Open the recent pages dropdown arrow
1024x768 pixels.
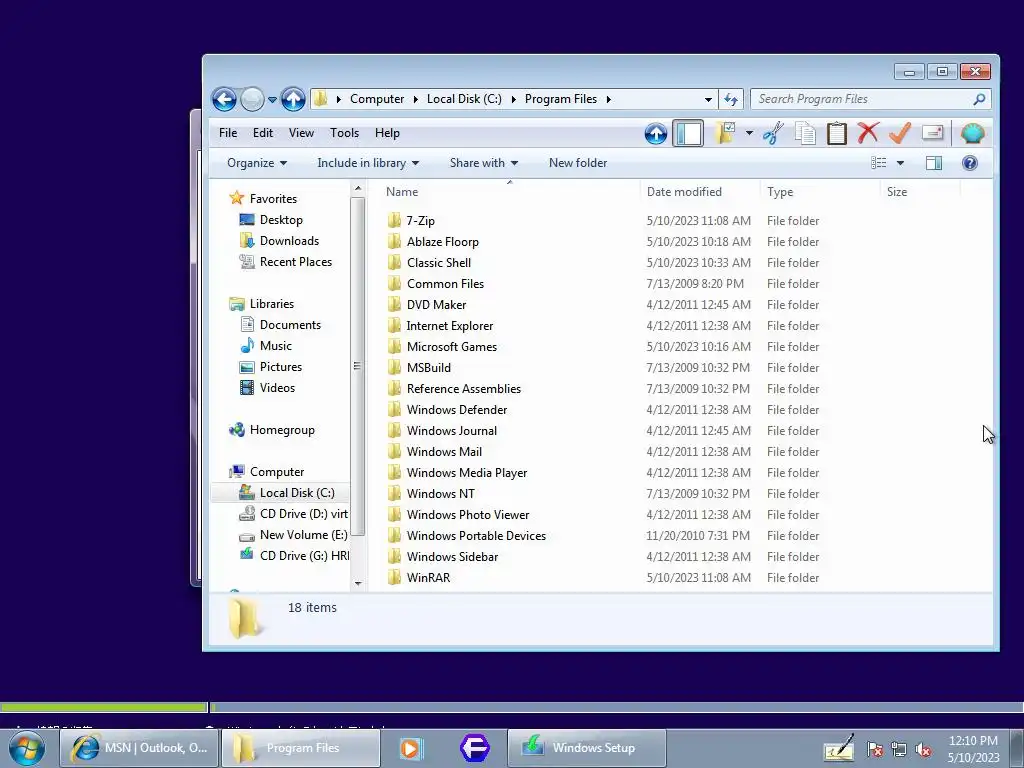[272, 99]
